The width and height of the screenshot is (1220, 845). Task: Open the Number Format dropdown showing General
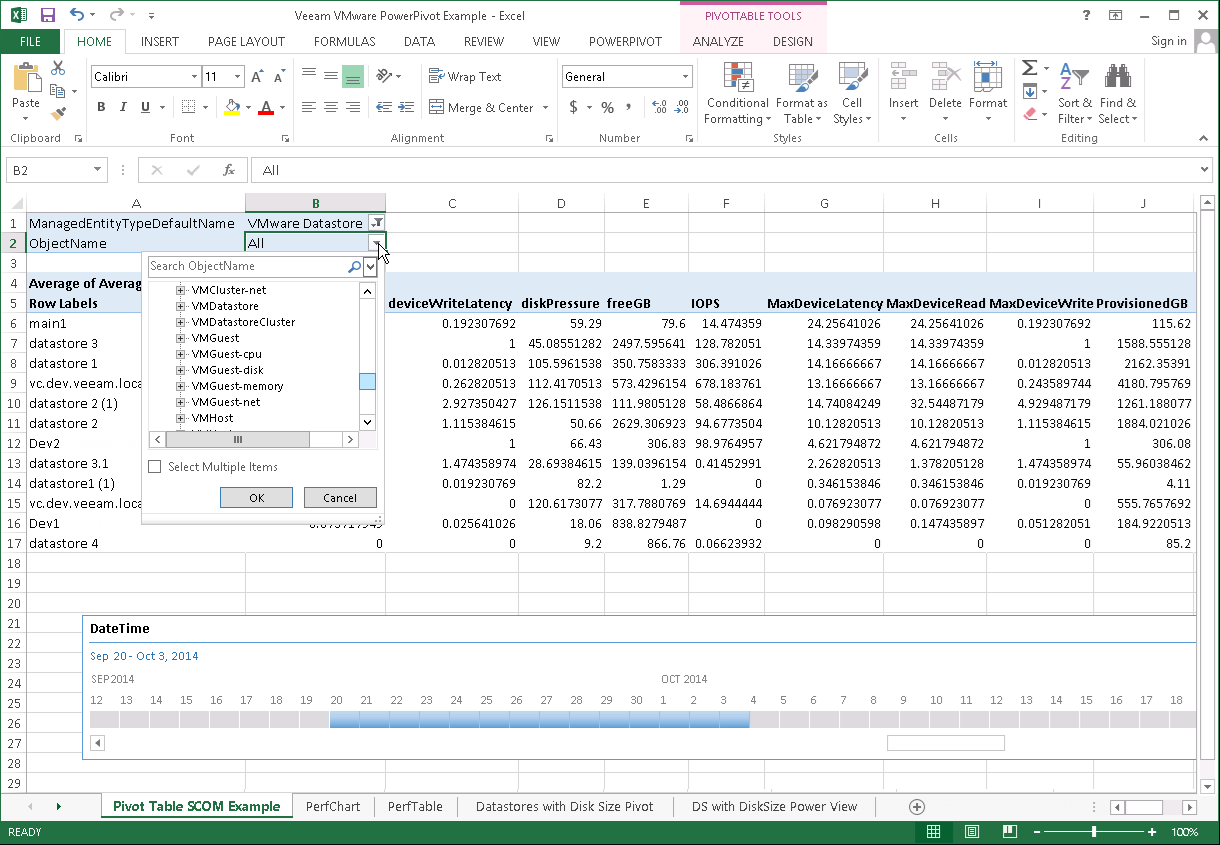[685, 77]
